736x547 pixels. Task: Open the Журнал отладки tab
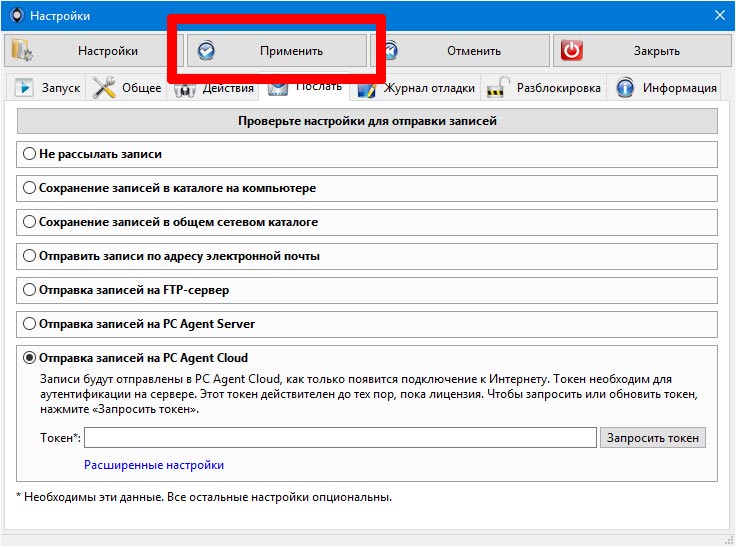(418, 88)
